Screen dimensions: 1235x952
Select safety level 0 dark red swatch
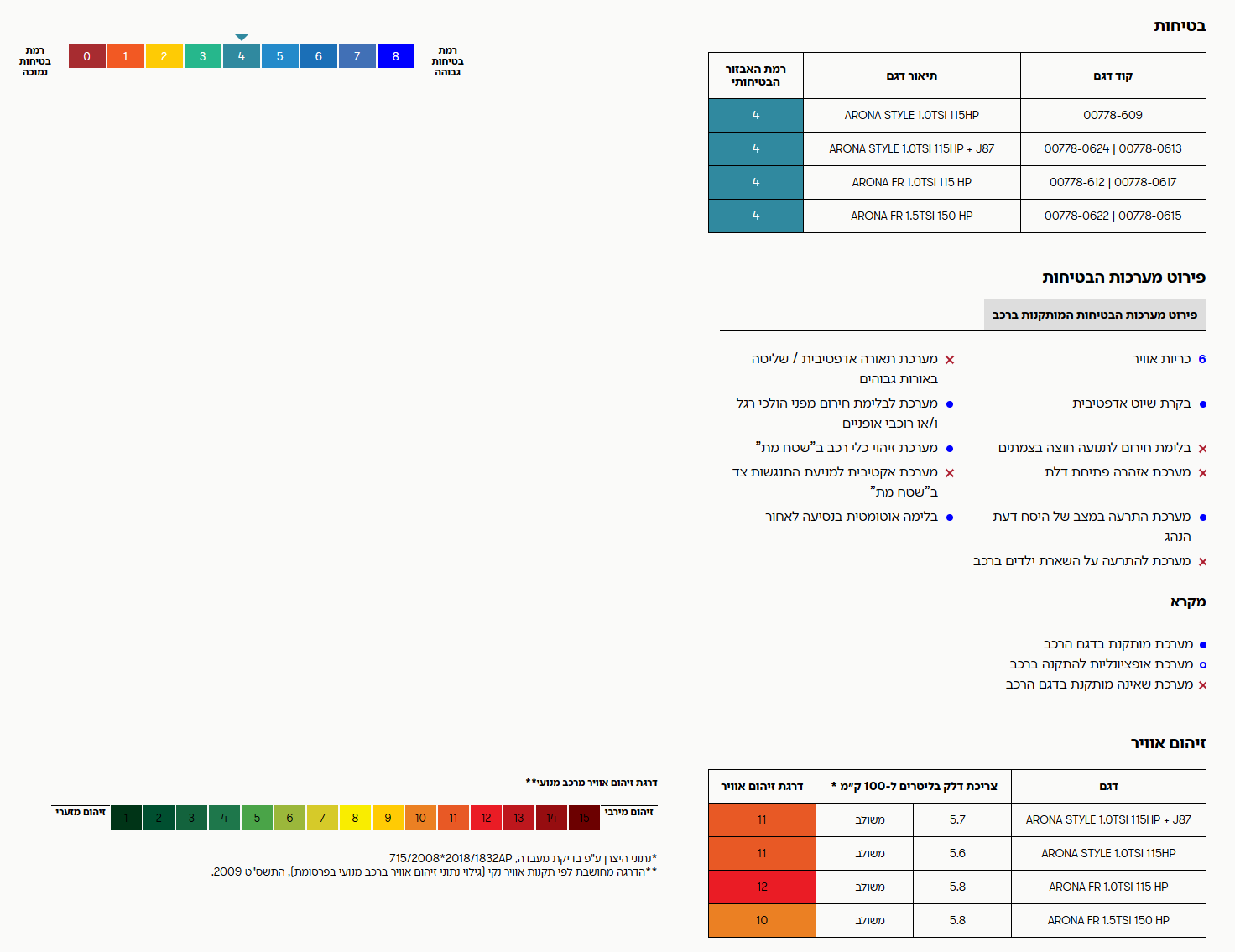[86, 56]
